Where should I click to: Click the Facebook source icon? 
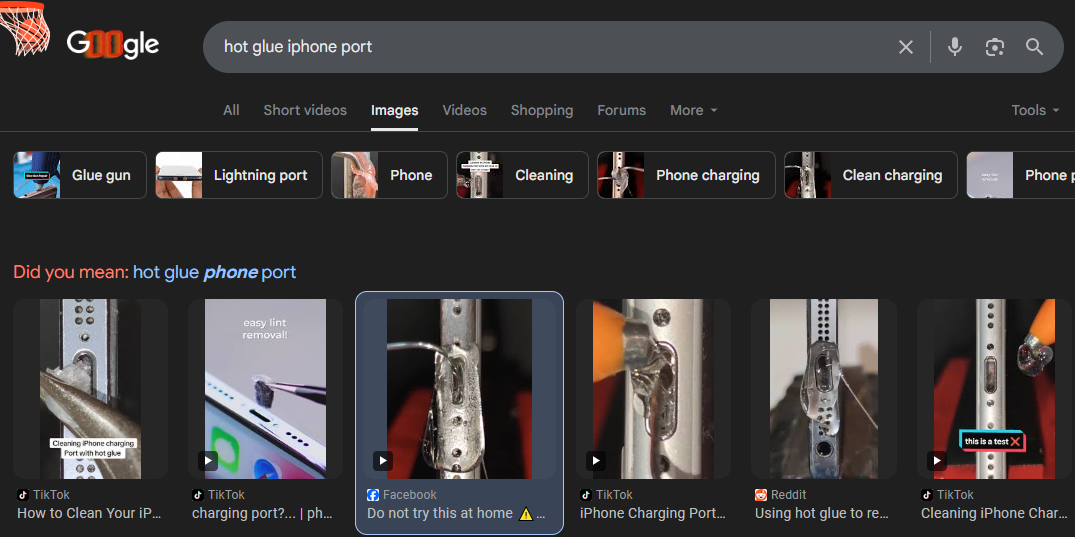373,494
